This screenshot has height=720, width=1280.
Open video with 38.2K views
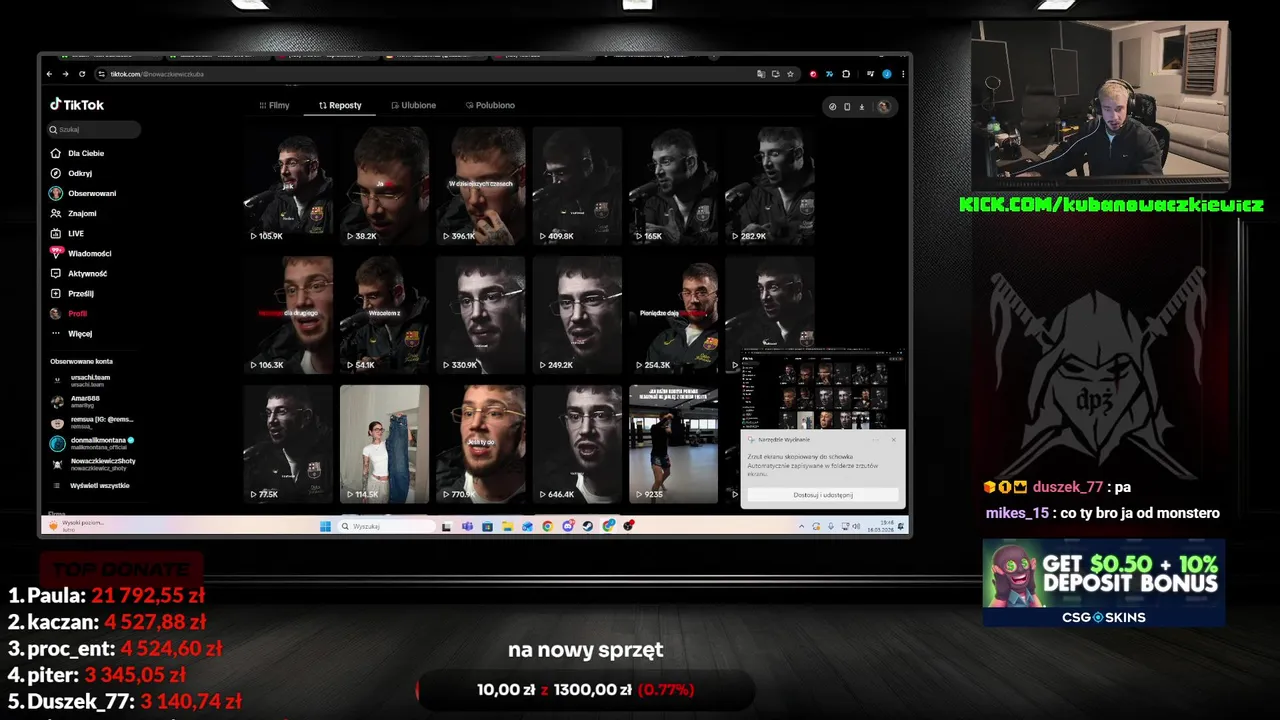384,185
